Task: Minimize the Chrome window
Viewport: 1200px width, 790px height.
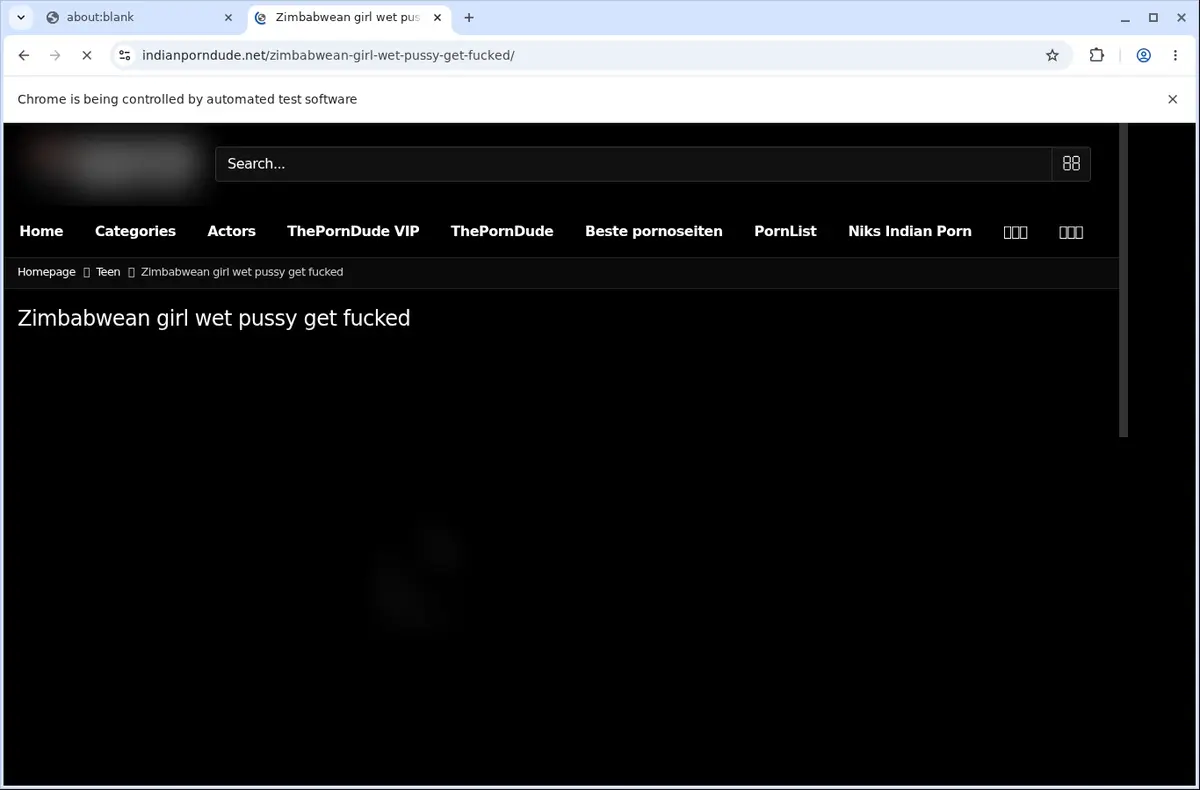Action: pos(1124,17)
